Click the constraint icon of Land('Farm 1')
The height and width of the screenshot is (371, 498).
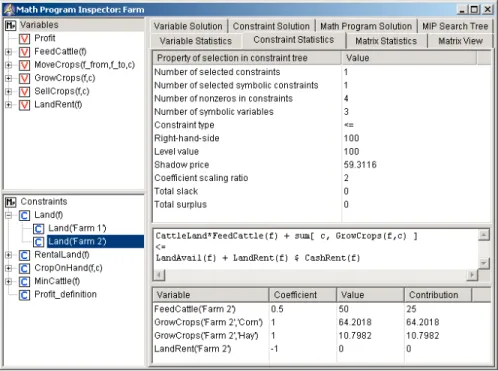pos(38,229)
